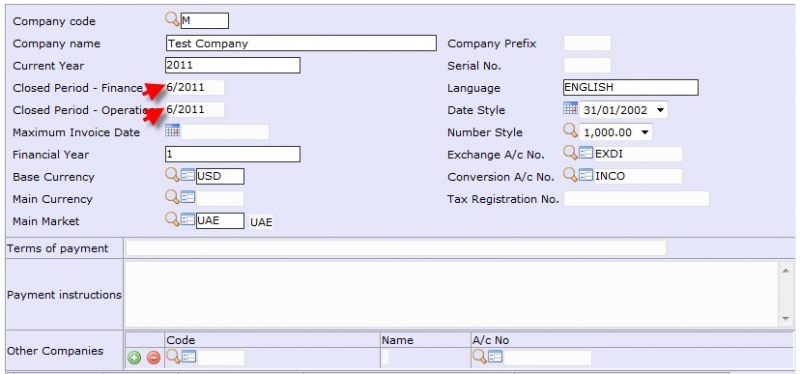This screenshot has width=800, height=374.
Task: Click the Payment instructions text area
Action: click(x=452, y=294)
